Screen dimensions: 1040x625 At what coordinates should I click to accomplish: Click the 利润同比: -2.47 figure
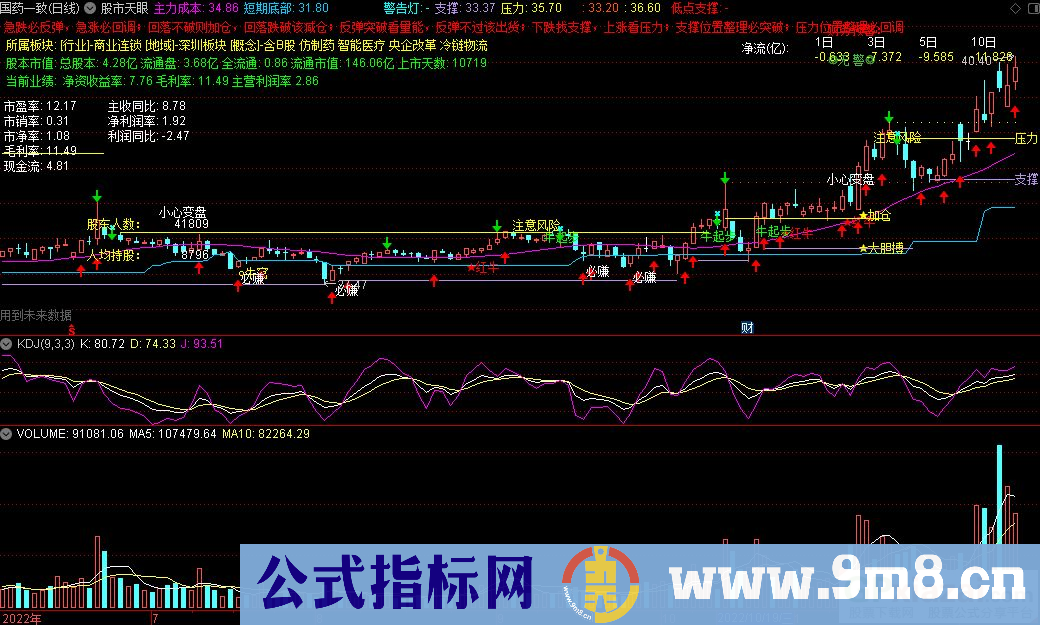(149, 136)
